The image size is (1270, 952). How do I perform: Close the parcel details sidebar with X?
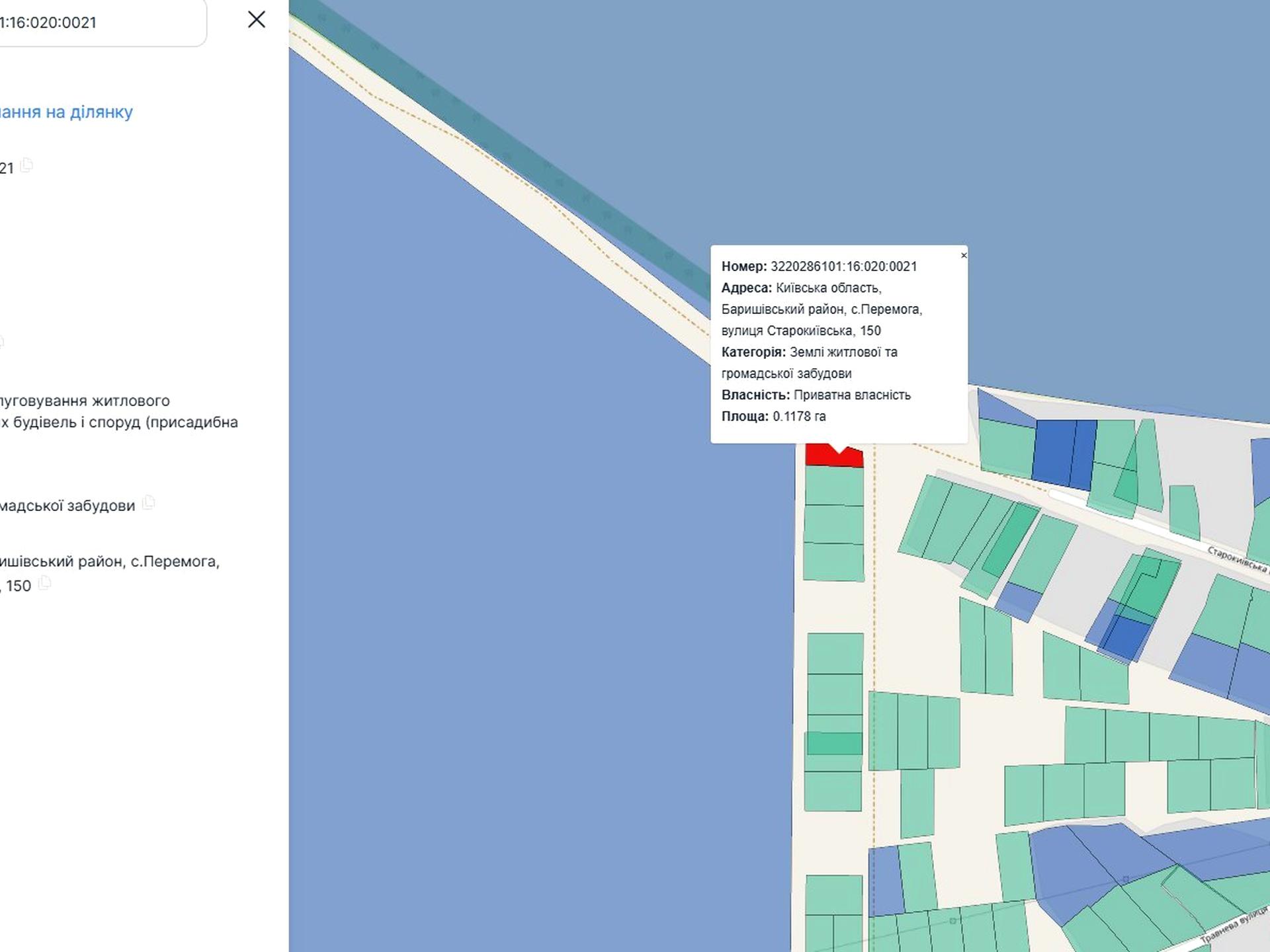256,20
